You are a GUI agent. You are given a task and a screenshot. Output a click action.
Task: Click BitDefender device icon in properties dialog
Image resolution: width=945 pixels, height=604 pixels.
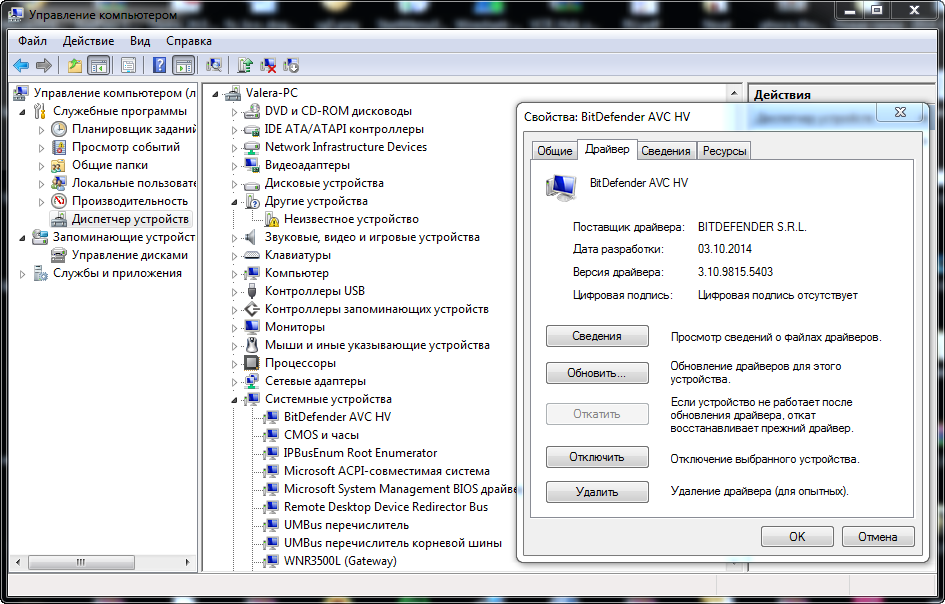(560, 187)
